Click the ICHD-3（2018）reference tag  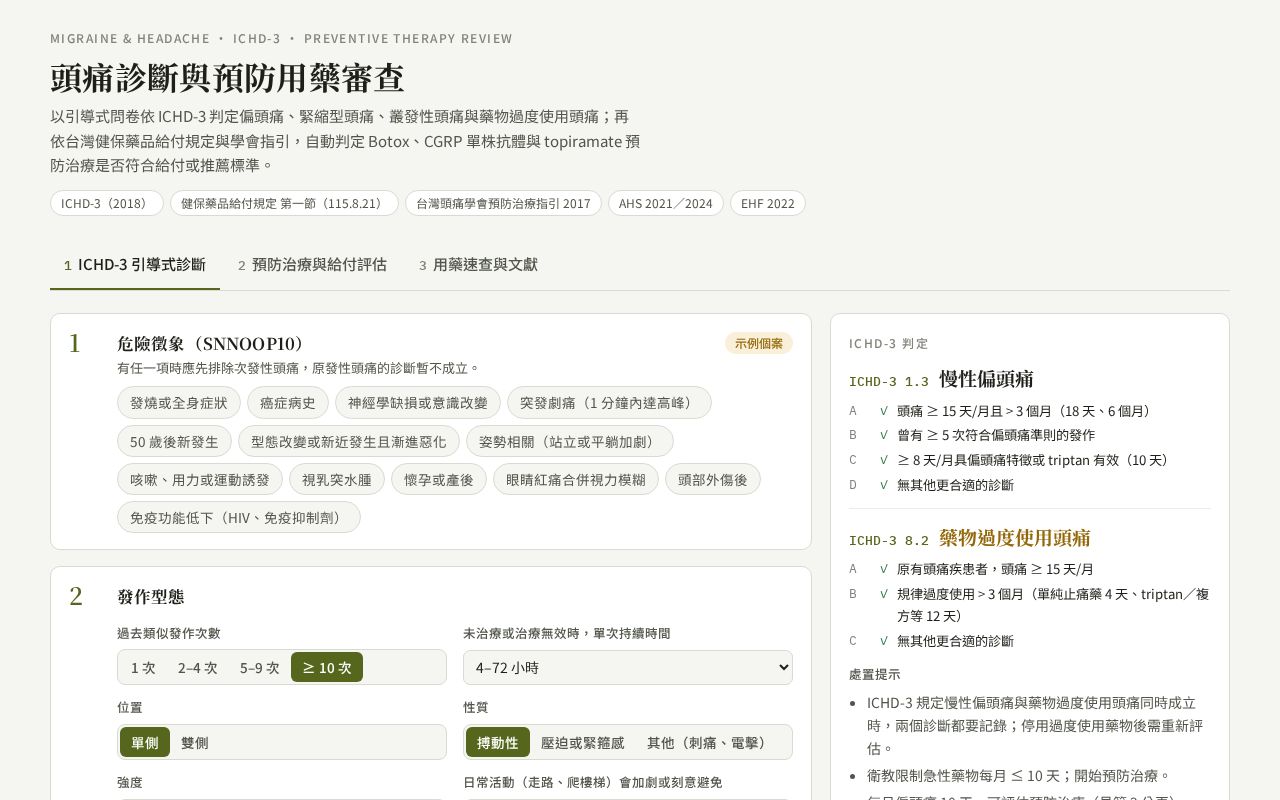(x=107, y=203)
